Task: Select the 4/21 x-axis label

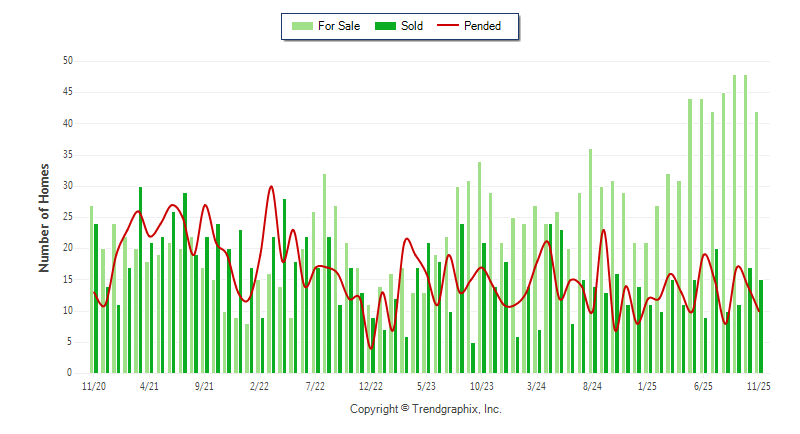Action: [149, 385]
